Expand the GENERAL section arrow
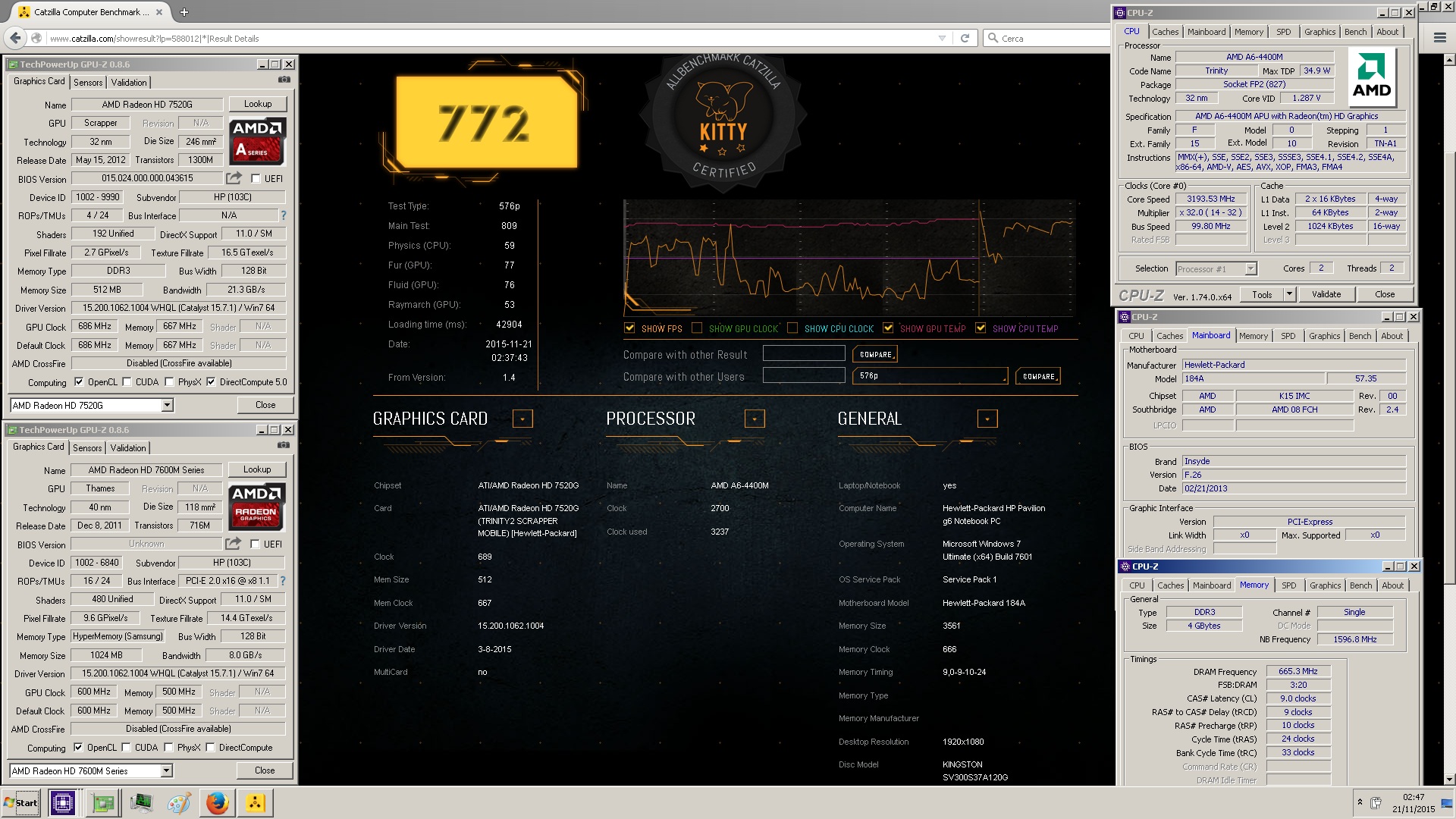The height and width of the screenshot is (819, 1456). [987, 419]
